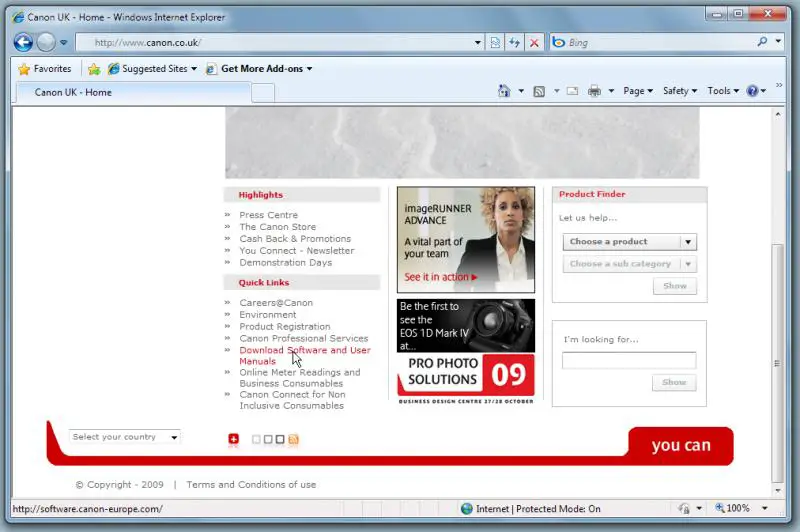
Task: Click the address bar showing canon.co.uk
Action: [x=276, y=43]
